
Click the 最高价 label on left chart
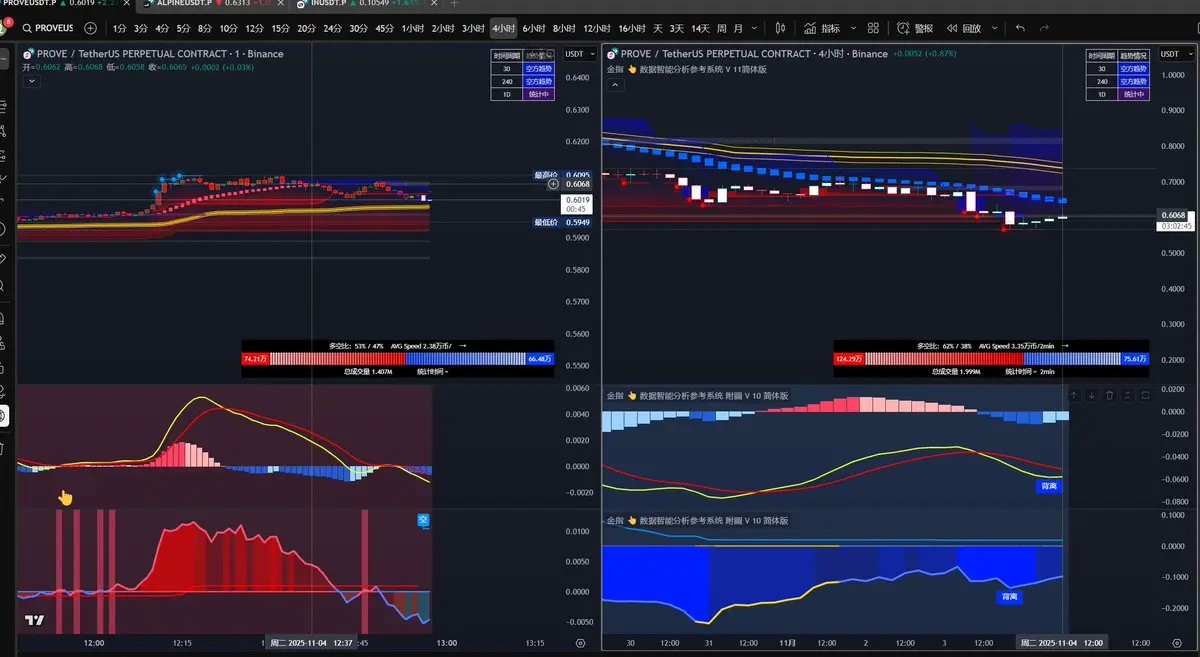pos(545,175)
